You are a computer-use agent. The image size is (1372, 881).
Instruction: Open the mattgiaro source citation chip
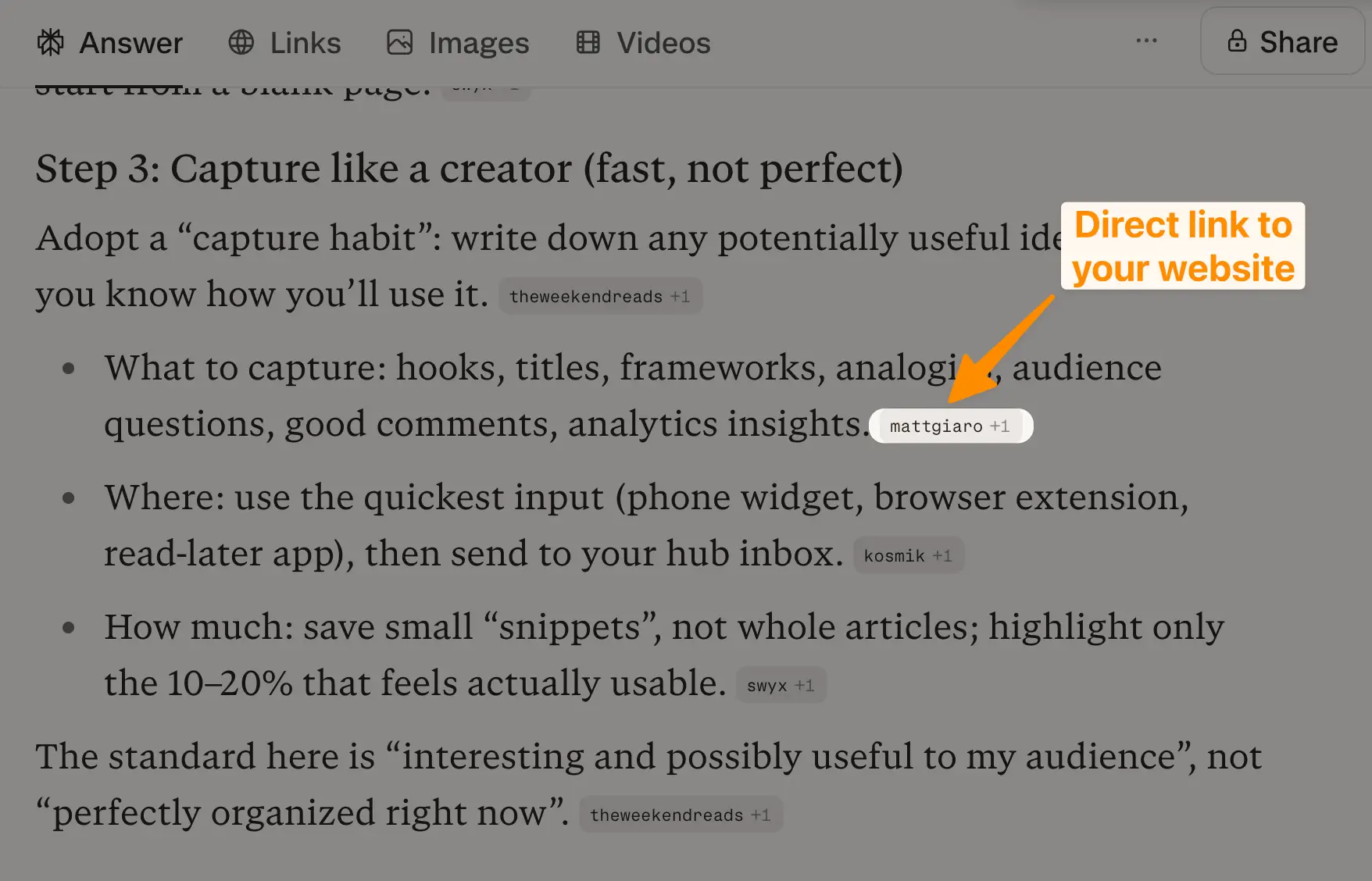click(x=934, y=426)
